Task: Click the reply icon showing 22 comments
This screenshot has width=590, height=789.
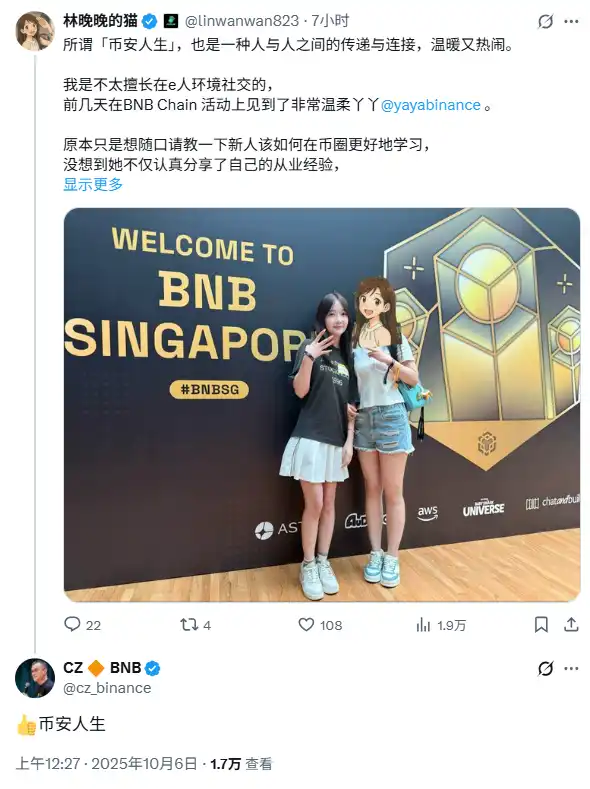Action: 72,624
